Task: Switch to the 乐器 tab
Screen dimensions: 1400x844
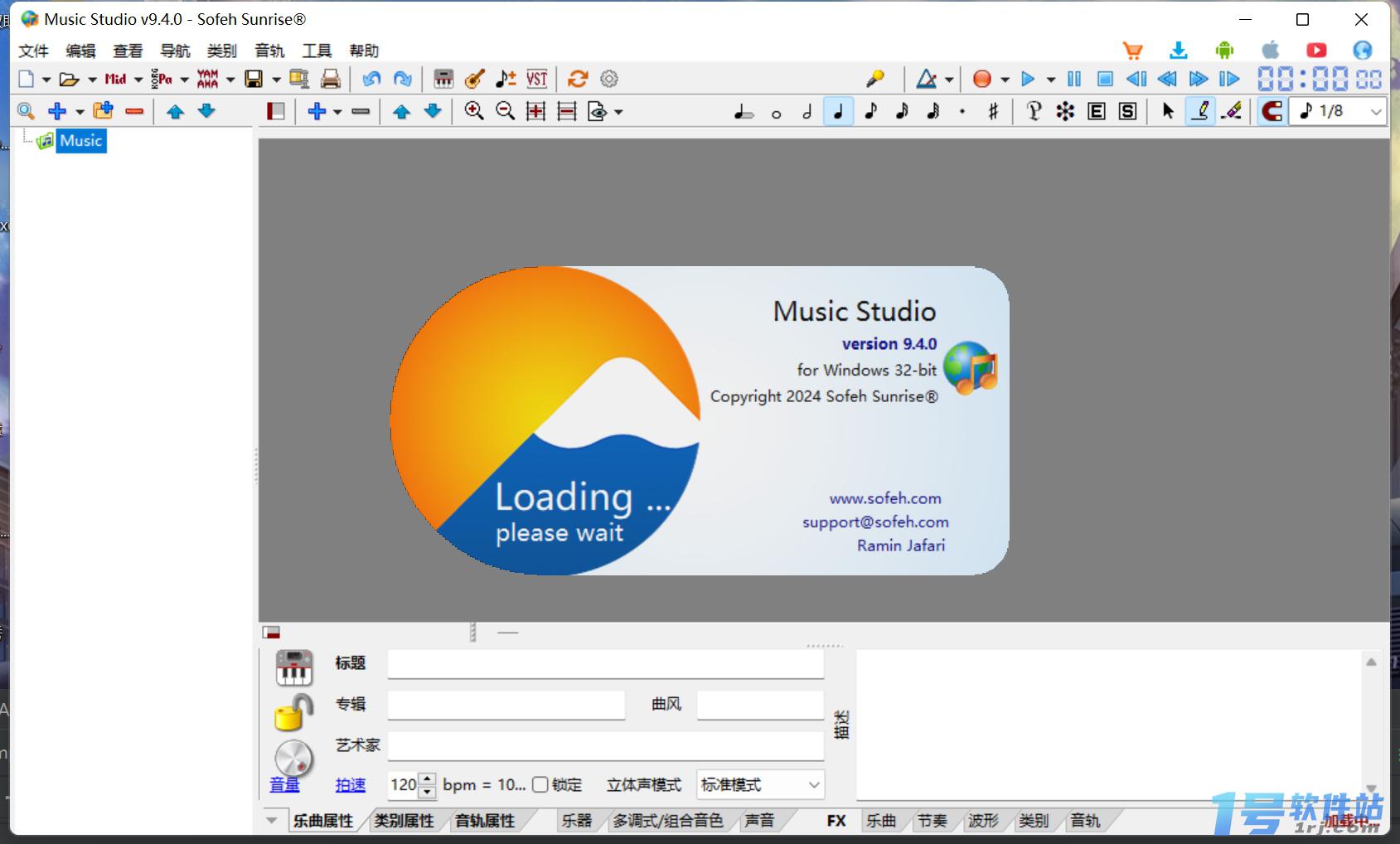Action: click(x=577, y=821)
